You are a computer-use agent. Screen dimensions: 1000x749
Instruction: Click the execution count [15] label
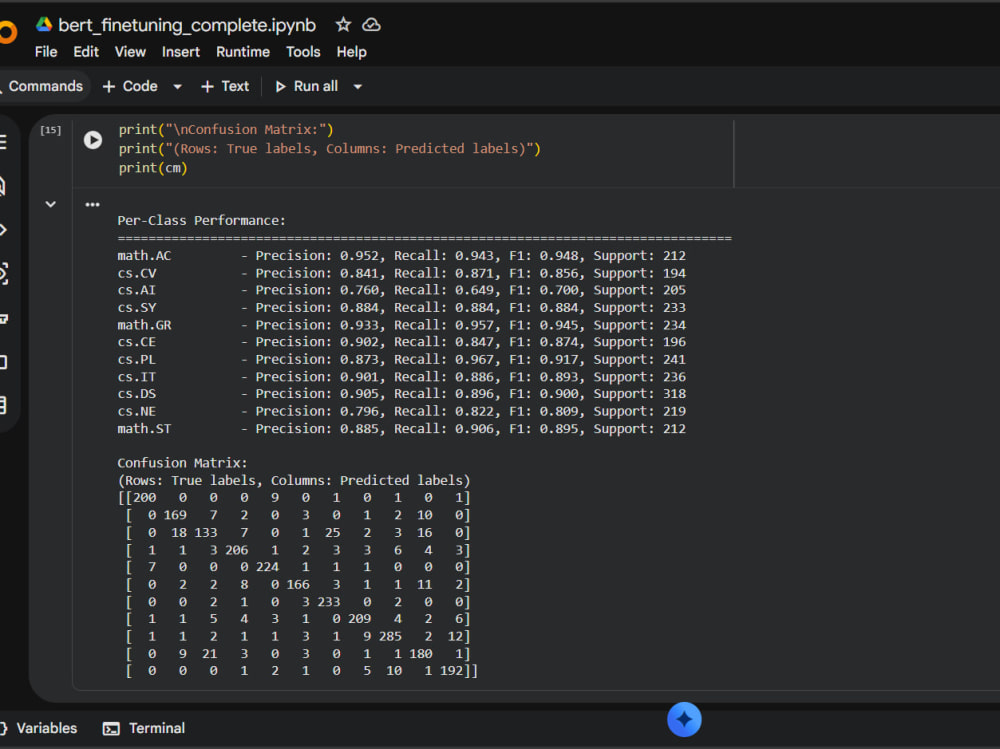(51, 130)
